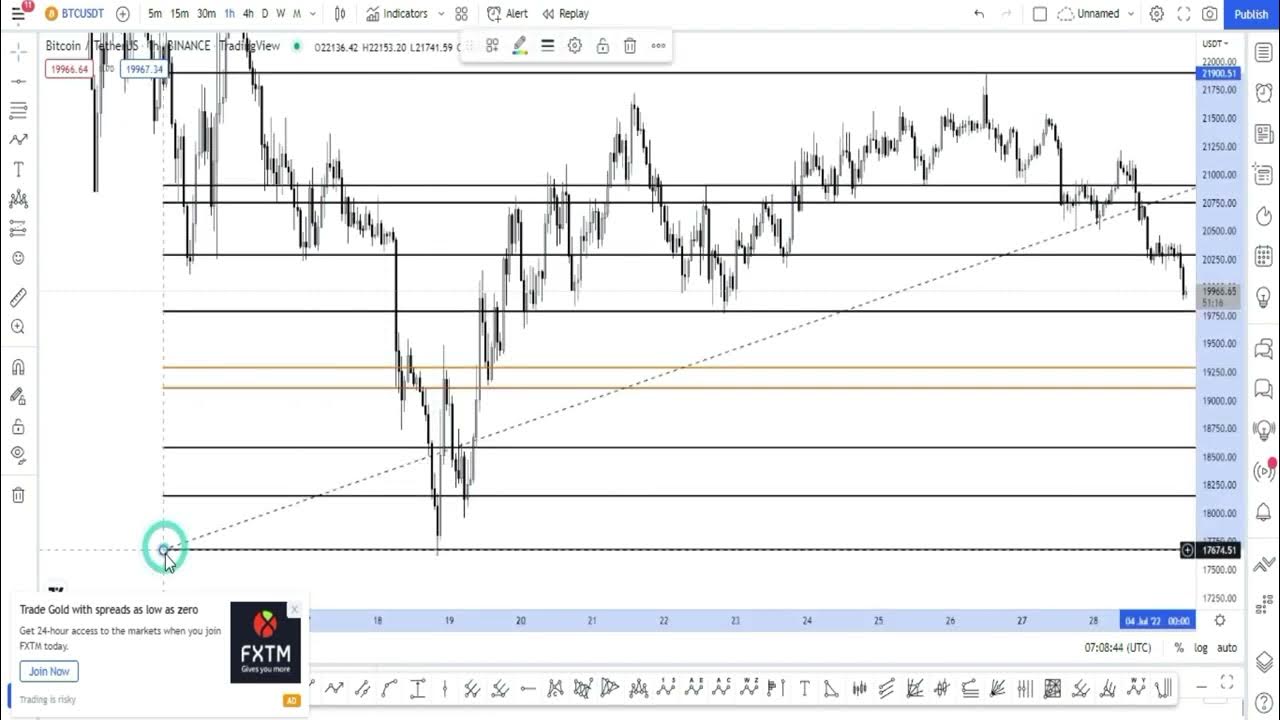Expand the timeframe interval dropdown

coord(313,14)
